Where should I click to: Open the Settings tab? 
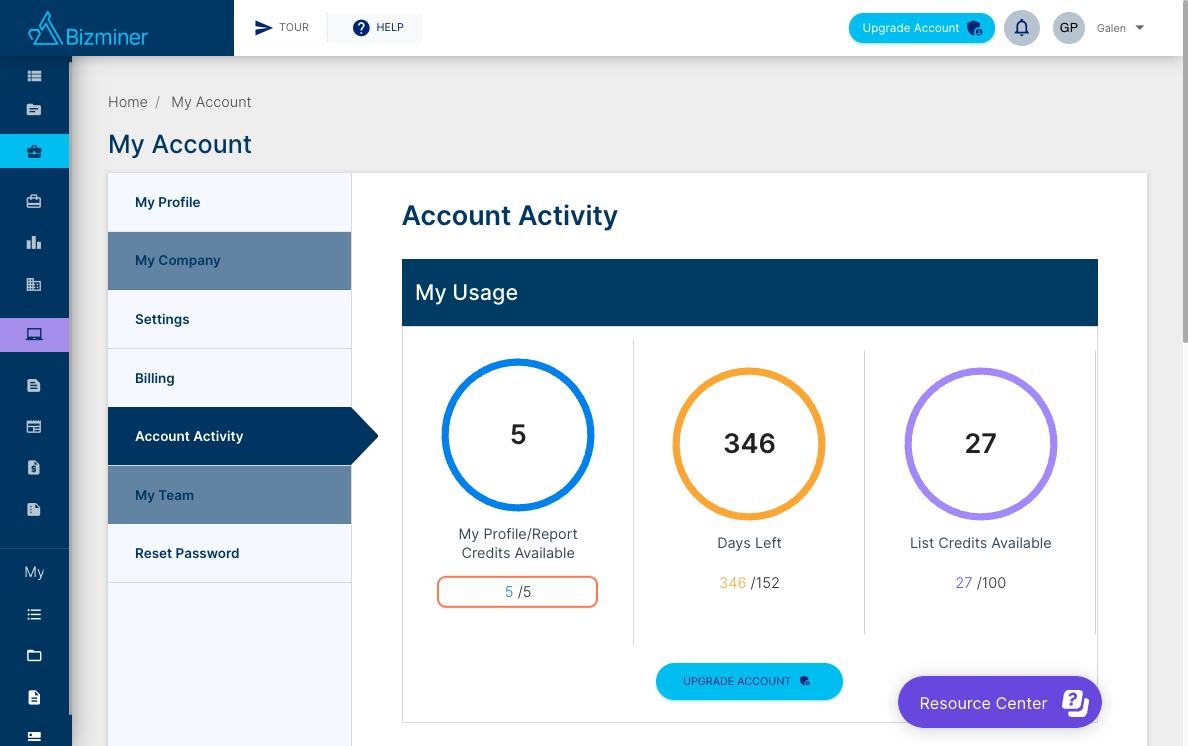coord(230,320)
